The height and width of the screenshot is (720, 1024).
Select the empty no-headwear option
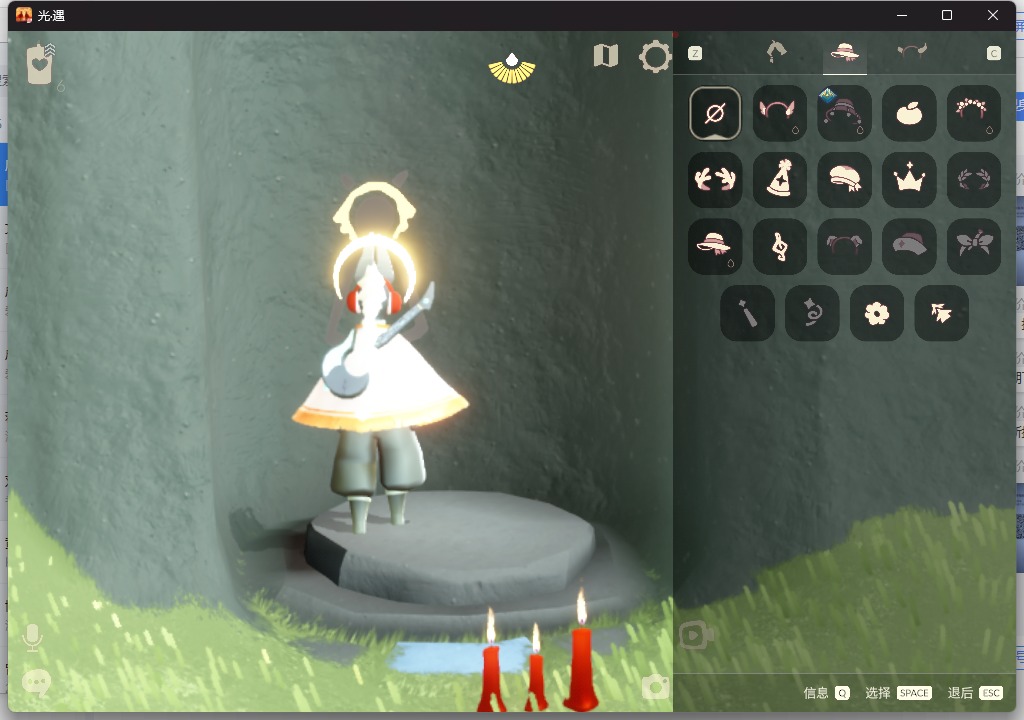(714, 113)
